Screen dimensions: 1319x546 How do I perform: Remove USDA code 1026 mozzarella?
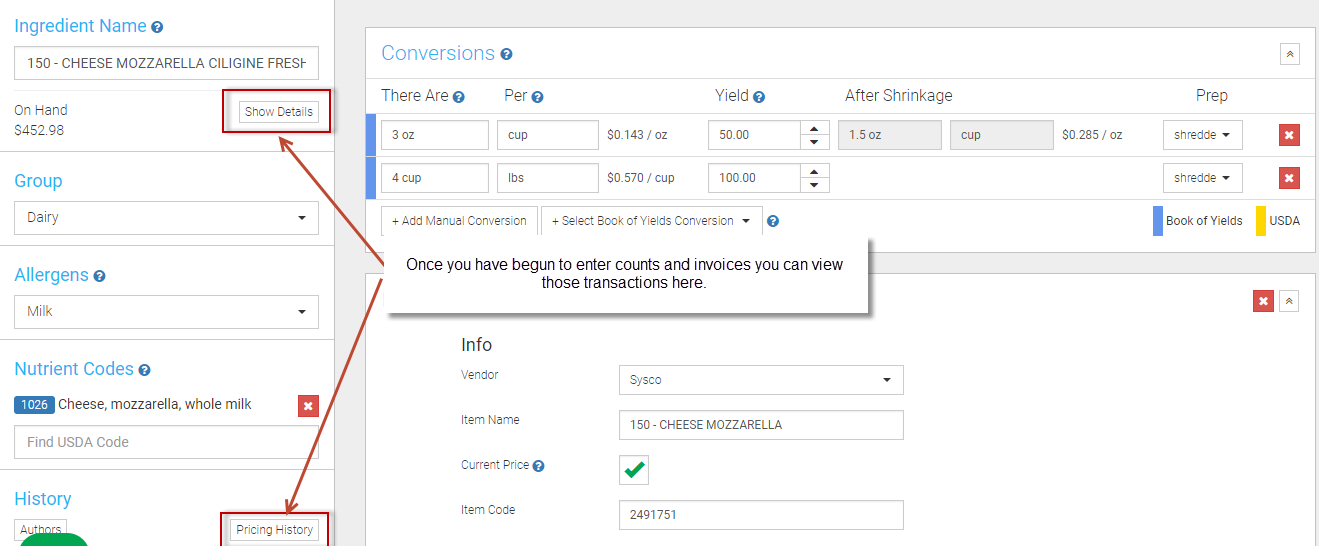click(x=308, y=406)
